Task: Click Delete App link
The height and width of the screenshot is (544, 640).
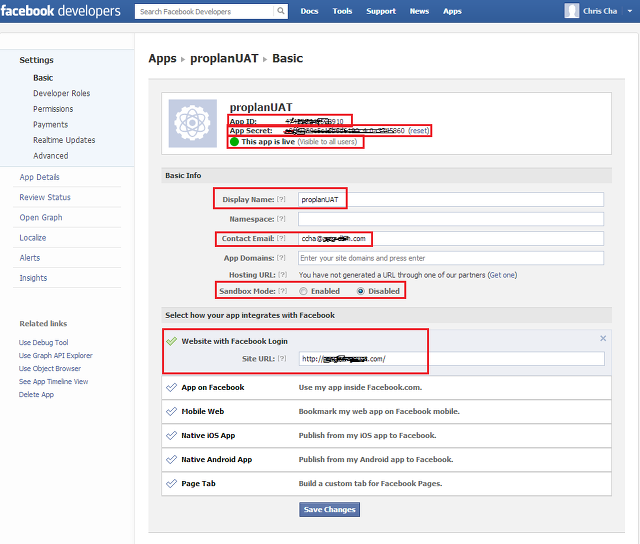Action: 36,395
